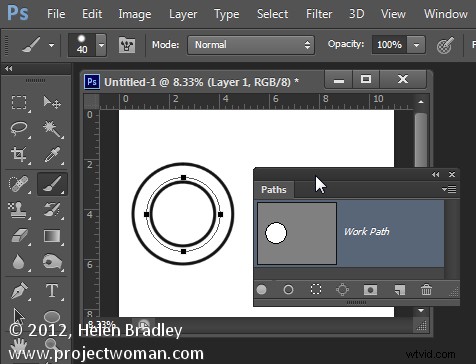Stroke path with brush
476x364 pixels.
[x=288, y=290]
